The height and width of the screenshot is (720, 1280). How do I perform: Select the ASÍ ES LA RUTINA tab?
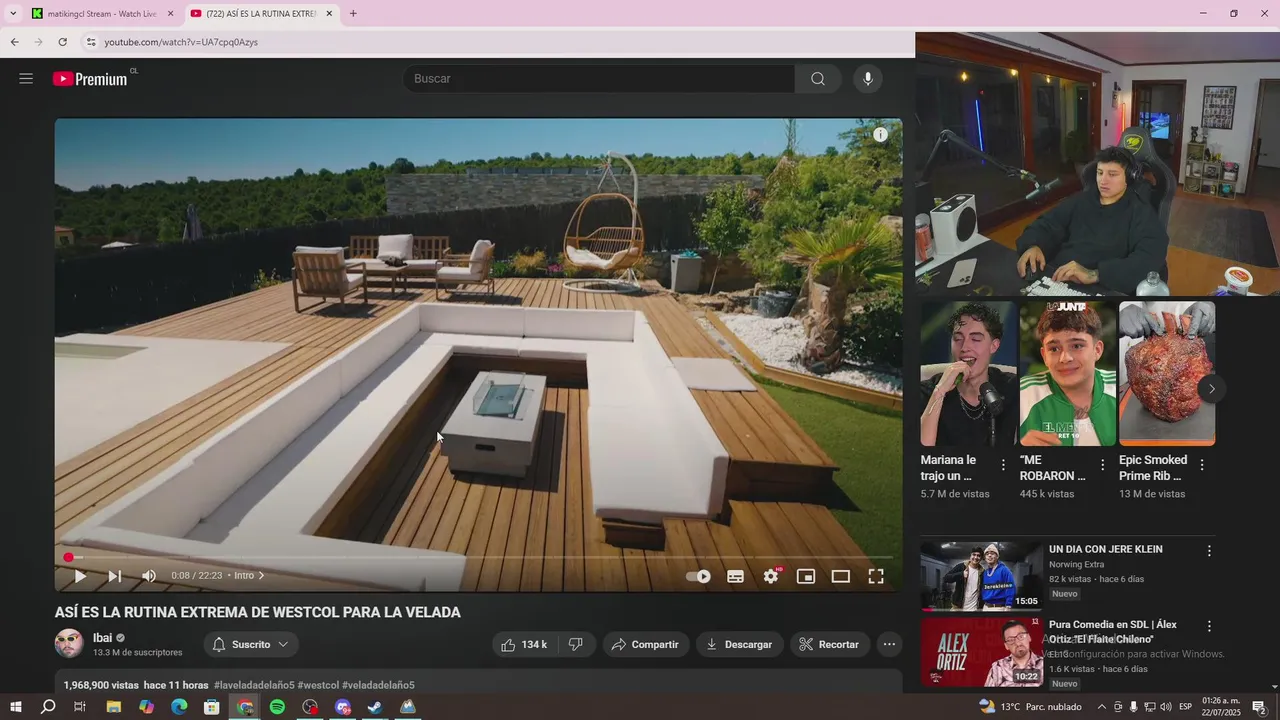[x=262, y=14]
